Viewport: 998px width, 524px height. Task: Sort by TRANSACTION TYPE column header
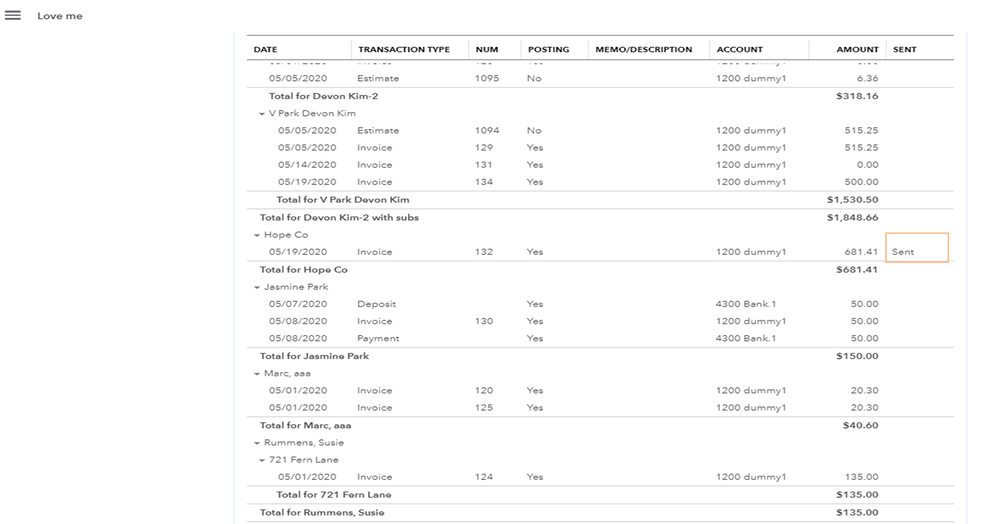(404, 49)
